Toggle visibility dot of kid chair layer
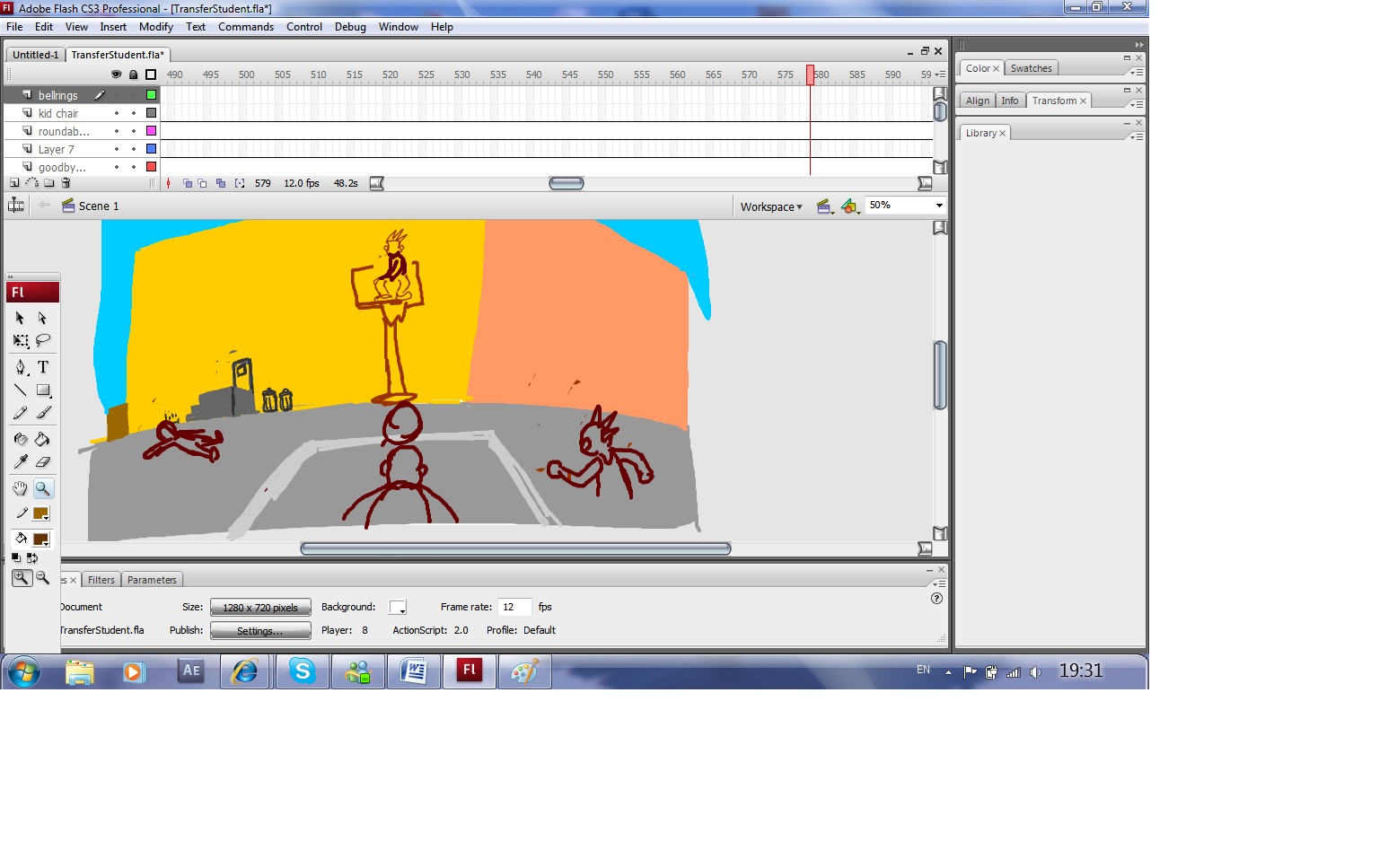This screenshot has height=868, width=1388. pos(117,113)
